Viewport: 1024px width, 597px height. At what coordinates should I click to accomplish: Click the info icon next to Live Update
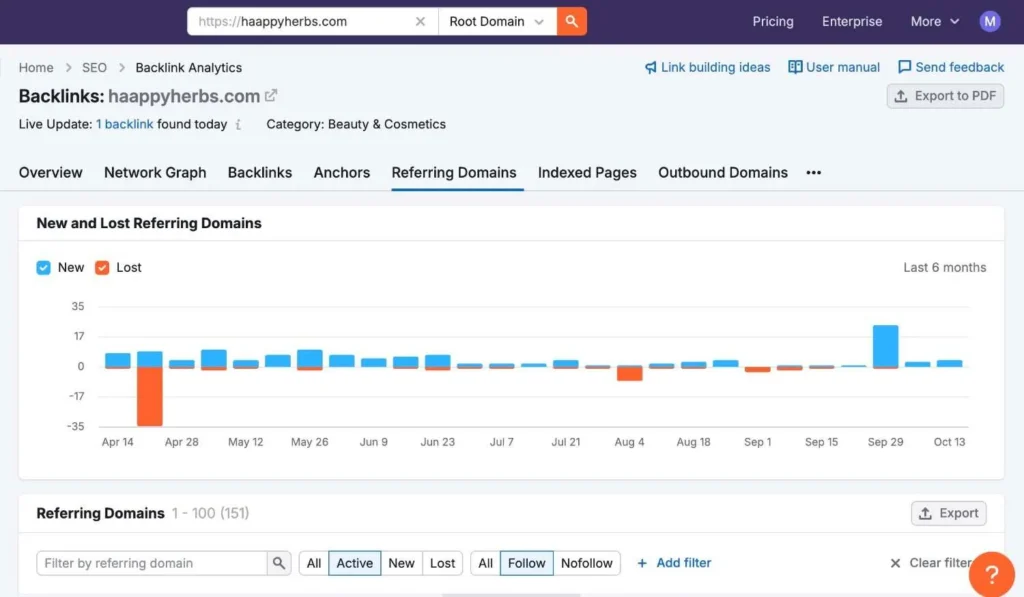(x=238, y=125)
